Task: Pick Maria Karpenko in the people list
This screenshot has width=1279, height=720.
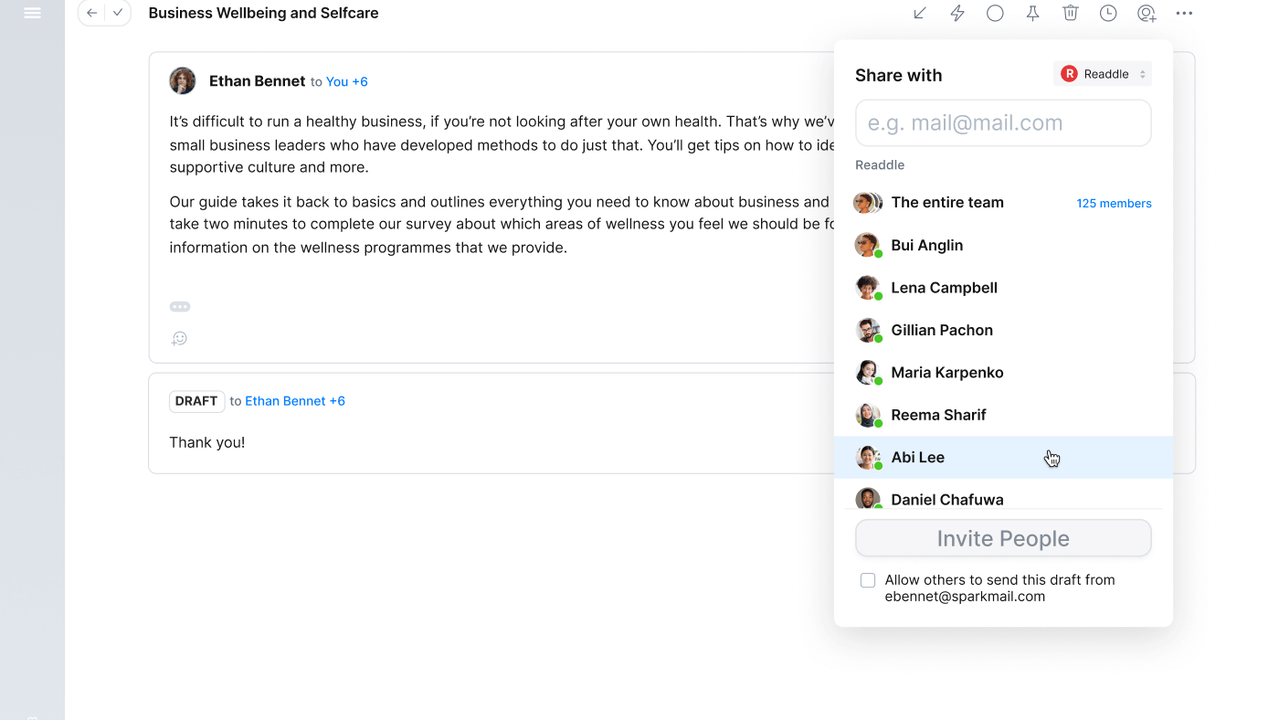Action: tap(947, 372)
